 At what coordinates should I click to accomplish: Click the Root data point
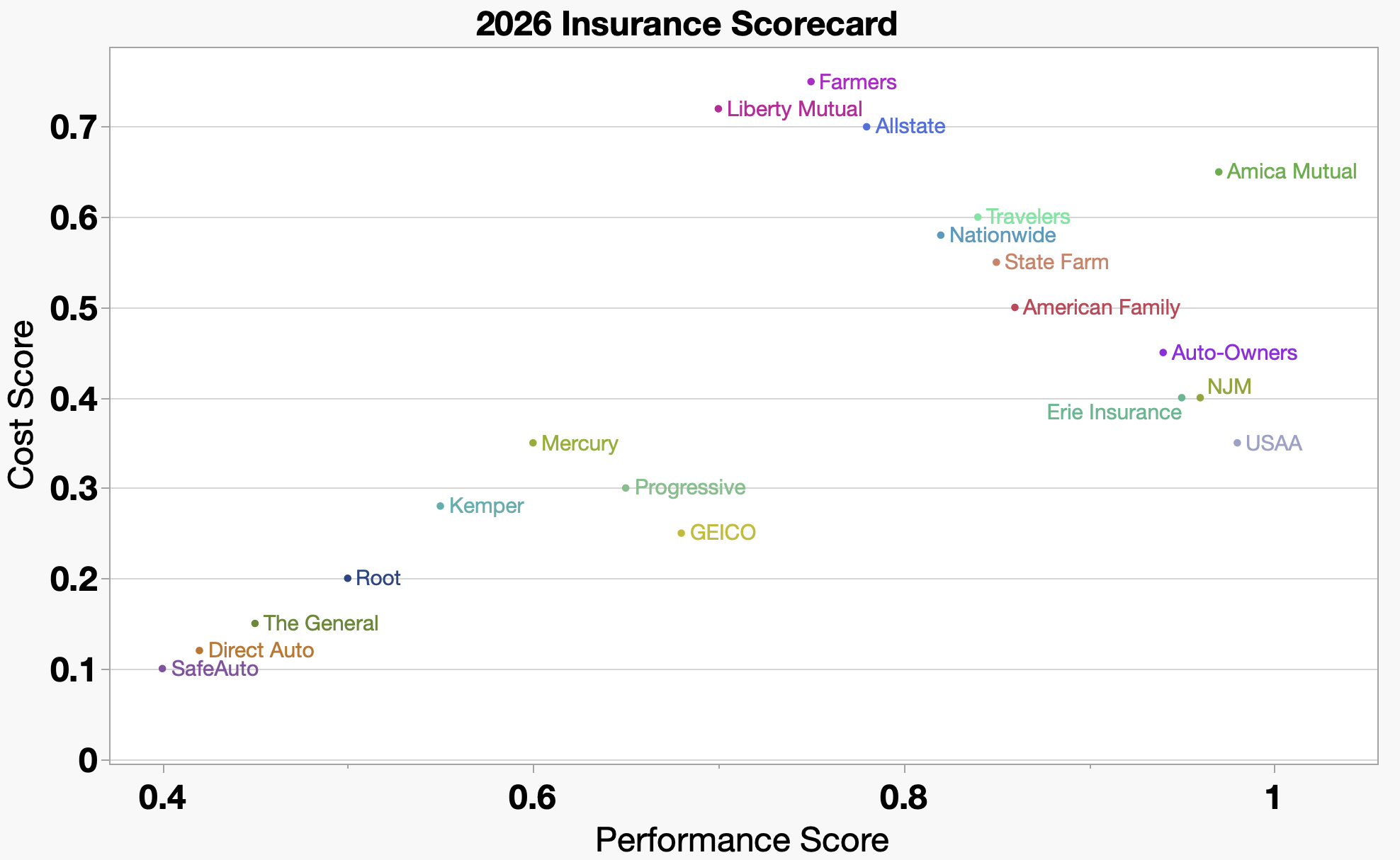348,579
